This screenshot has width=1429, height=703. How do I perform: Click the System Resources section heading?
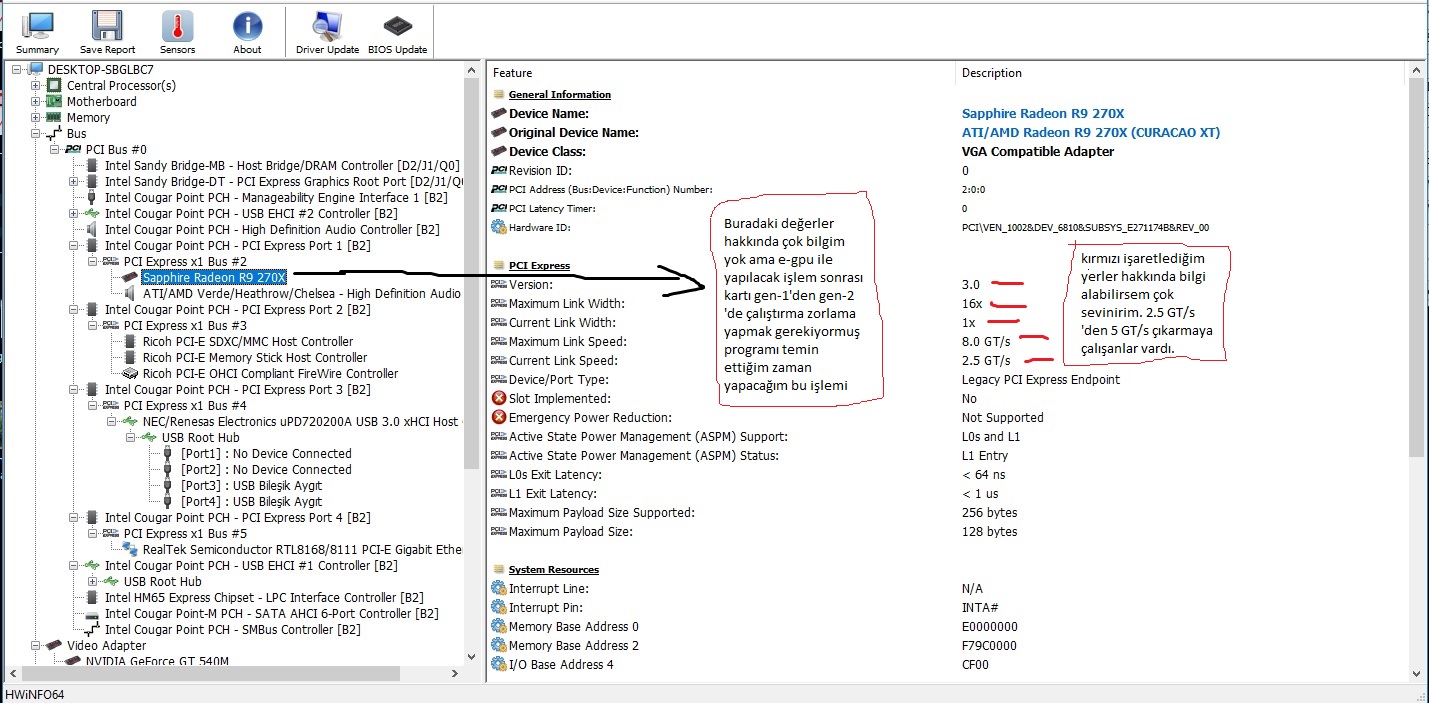click(553, 569)
